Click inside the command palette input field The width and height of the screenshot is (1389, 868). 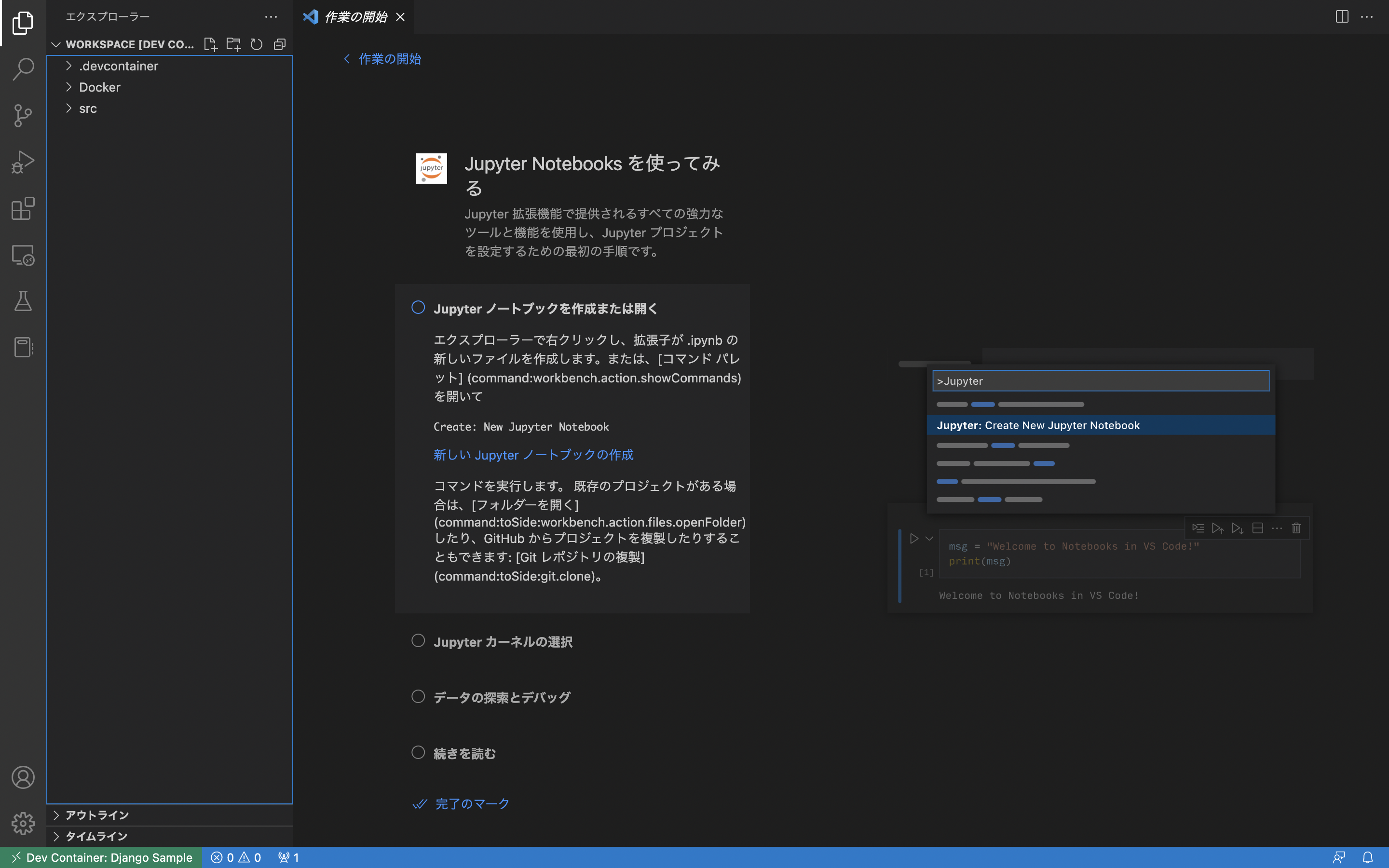point(1100,380)
